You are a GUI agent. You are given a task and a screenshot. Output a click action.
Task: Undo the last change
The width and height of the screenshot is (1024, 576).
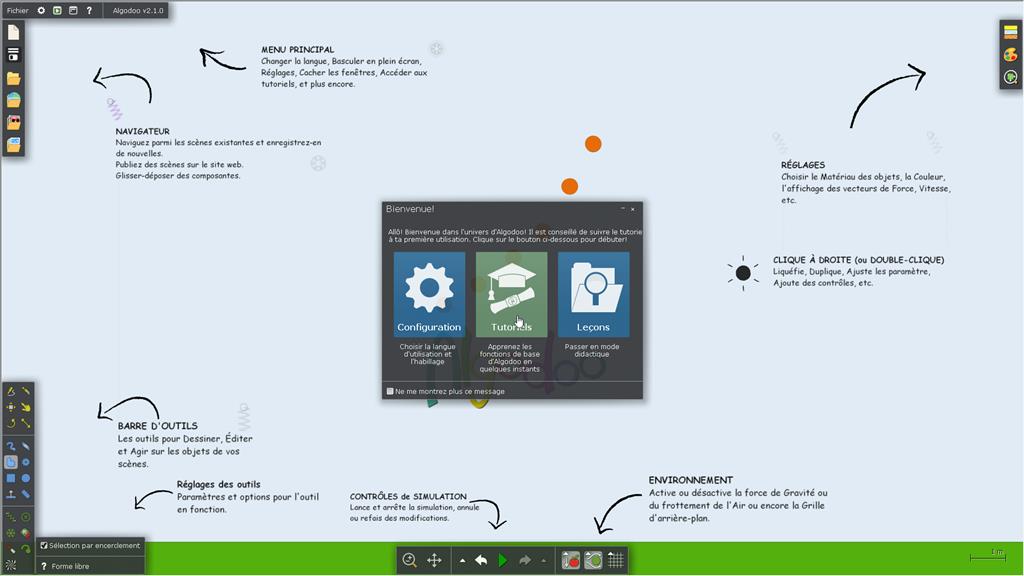(481, 560)
